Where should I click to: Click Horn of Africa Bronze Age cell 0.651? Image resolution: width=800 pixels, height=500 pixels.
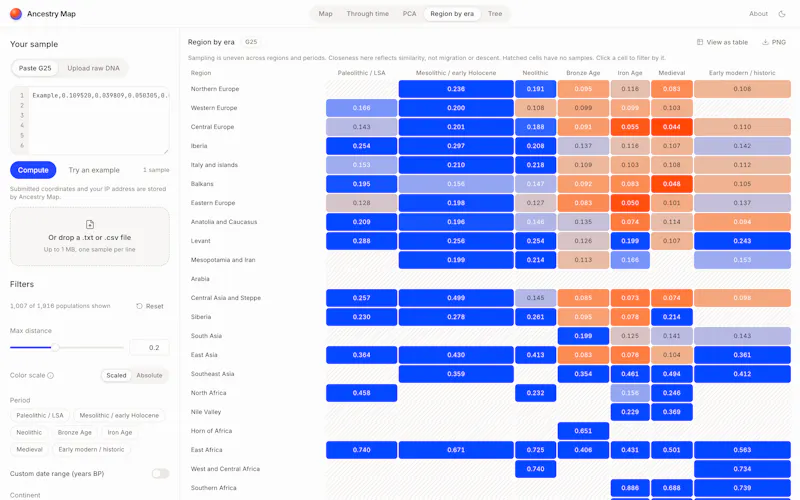click(x=583, y=431)
